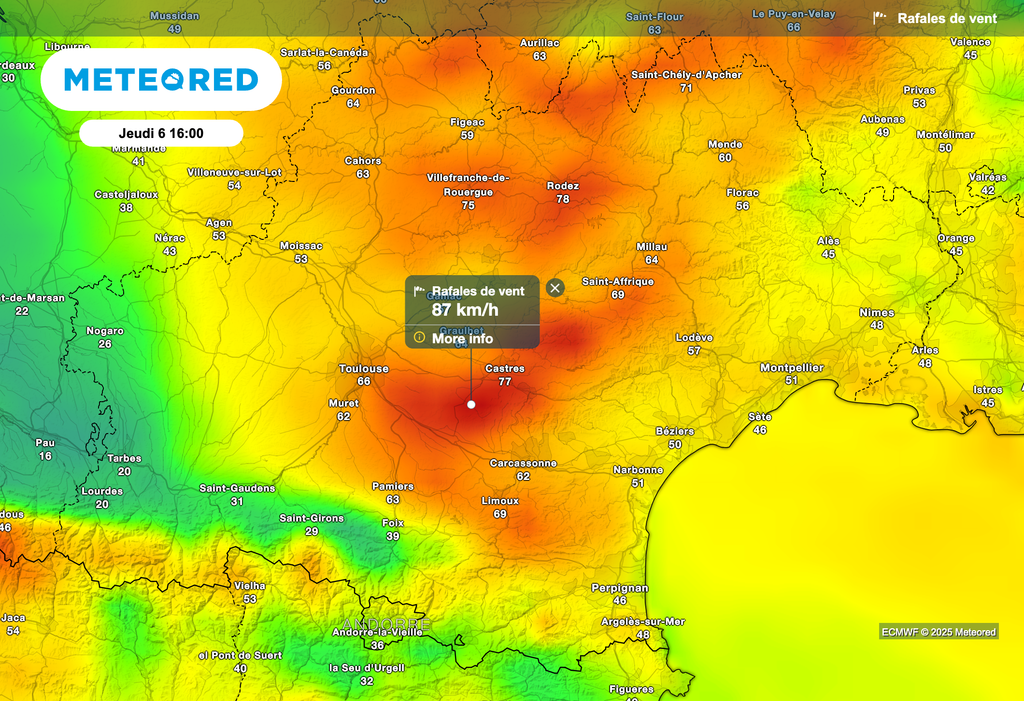Viewport: 1024px width, 701px height.
Task: Click Montpellier on the wind map
Action: coord(792,368)
